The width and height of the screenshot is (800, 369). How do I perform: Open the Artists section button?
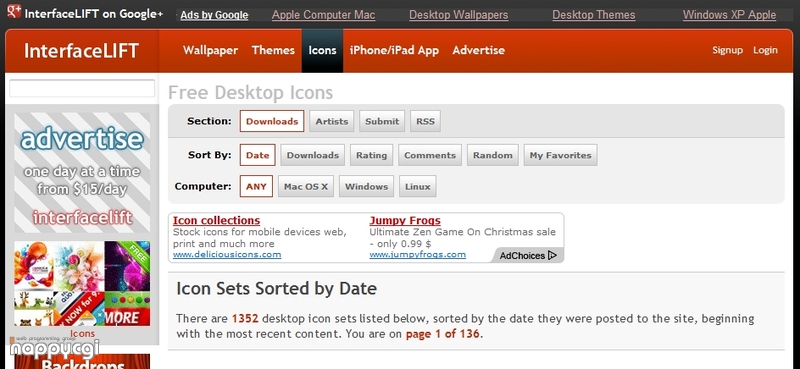click(332, 121)
